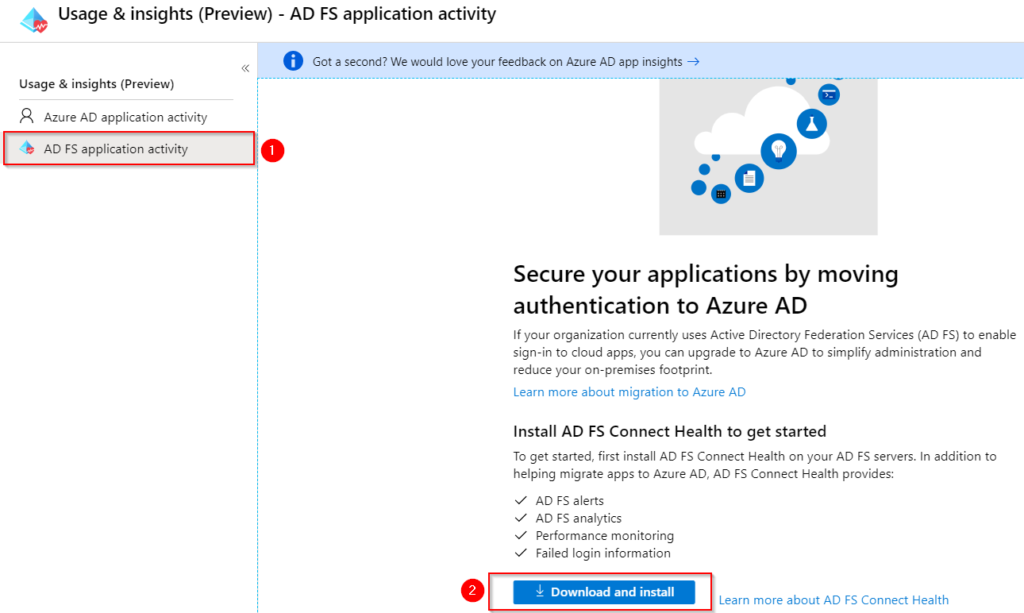This screenshot has width=1024, height=613.
Task: Click the checkmark beside AD FS alerts
Action: (520, 500)
